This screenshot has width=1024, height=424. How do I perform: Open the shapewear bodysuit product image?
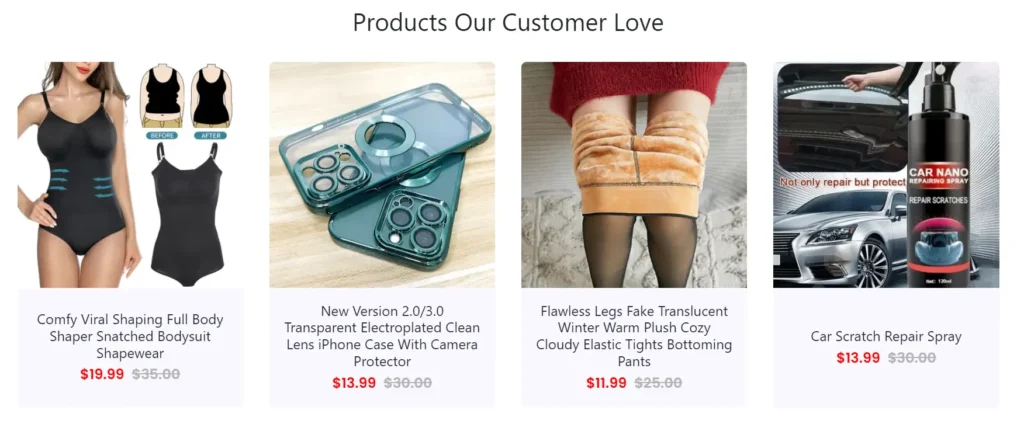131,174
